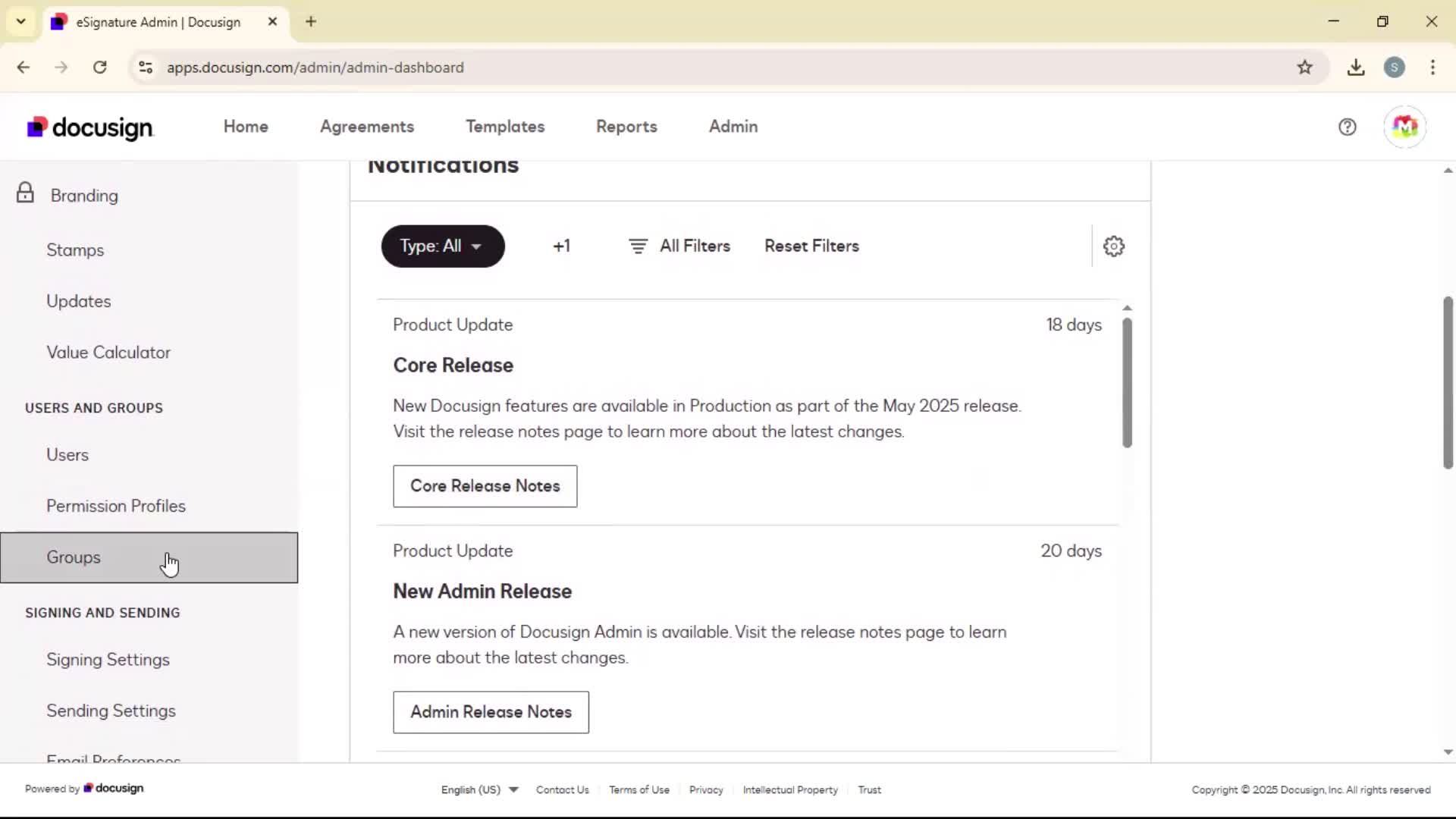Open the English (US) language dropdown
The width and height of the screenshot is (1456, 819).
(x=479, y=789)
